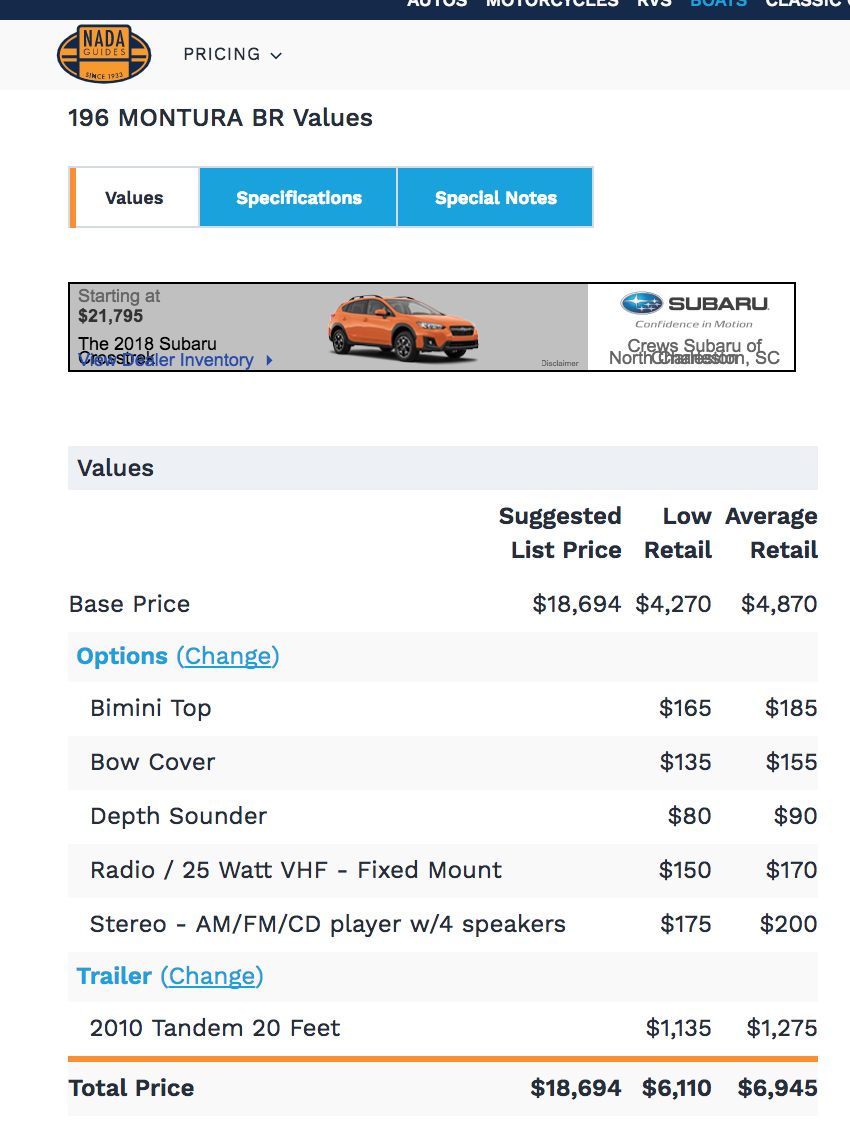850x1132 pixels.
Task: Open the Special Notes tab
Action: (x=495, y=198)
